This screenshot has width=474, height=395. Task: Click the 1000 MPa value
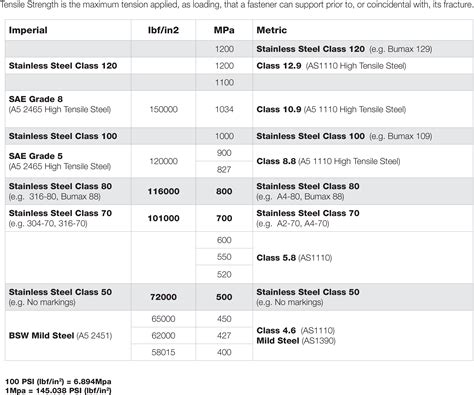click(224, 136)
